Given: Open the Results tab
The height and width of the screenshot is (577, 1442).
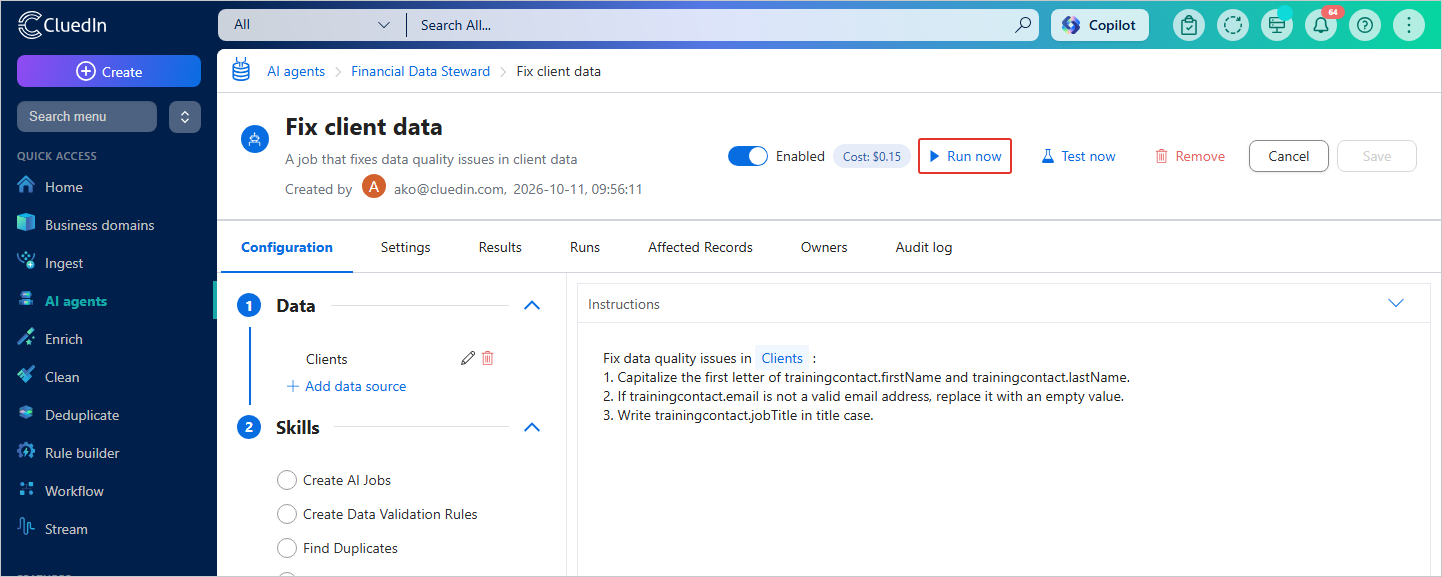Looking at the screenshot, I should click(500, 247).
